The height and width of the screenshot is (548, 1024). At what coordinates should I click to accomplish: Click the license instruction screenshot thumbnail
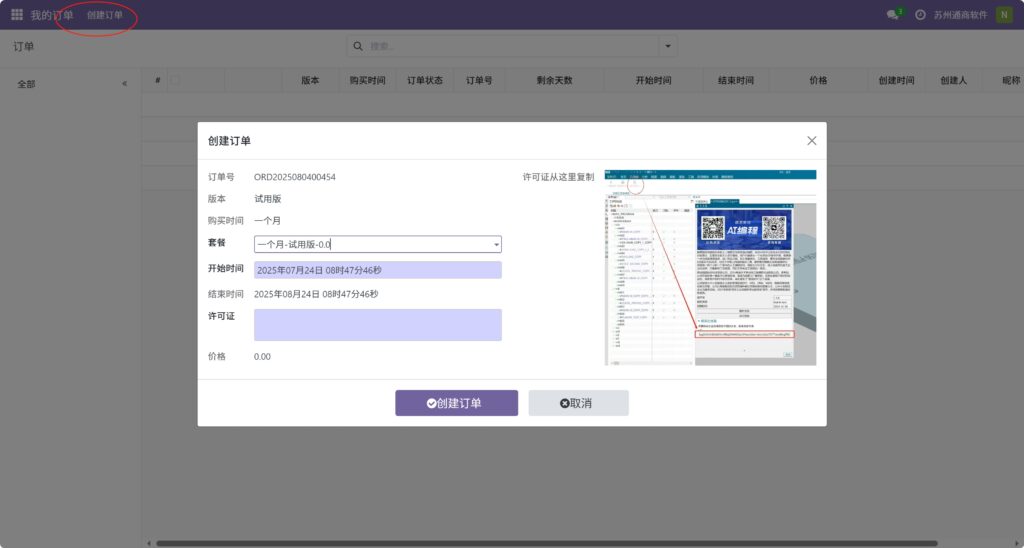click(x=710, y=267)
